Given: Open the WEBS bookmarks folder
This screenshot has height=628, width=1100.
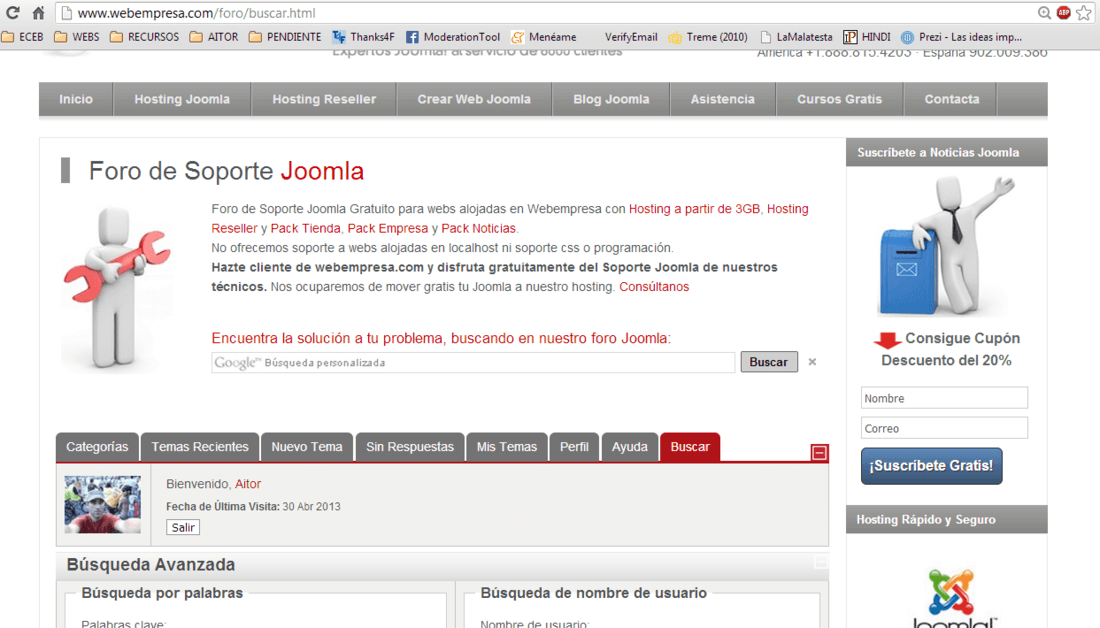Looking at the screenshot, I should click(76, 37).
